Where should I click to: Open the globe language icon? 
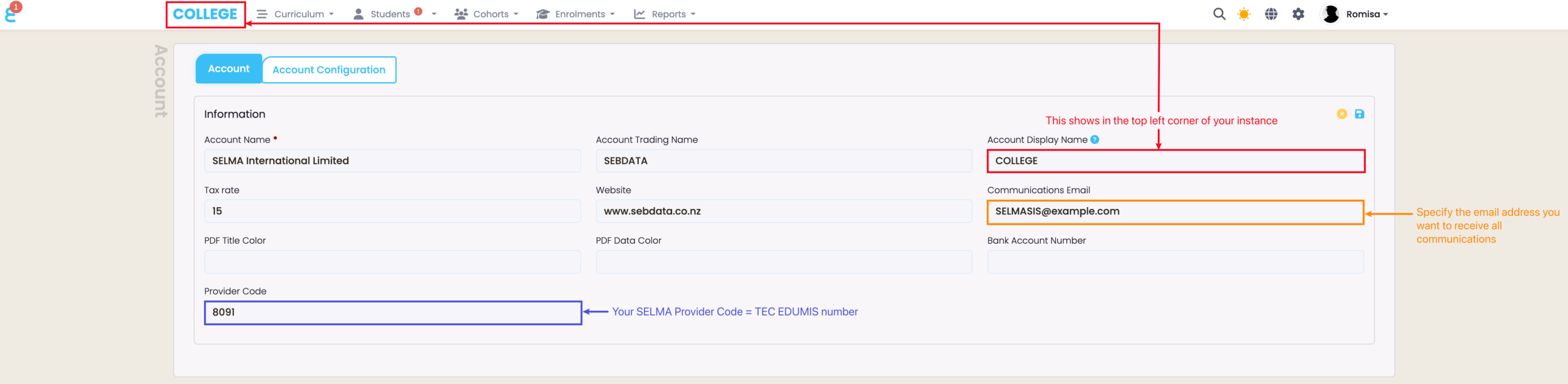click(1271, 14)
